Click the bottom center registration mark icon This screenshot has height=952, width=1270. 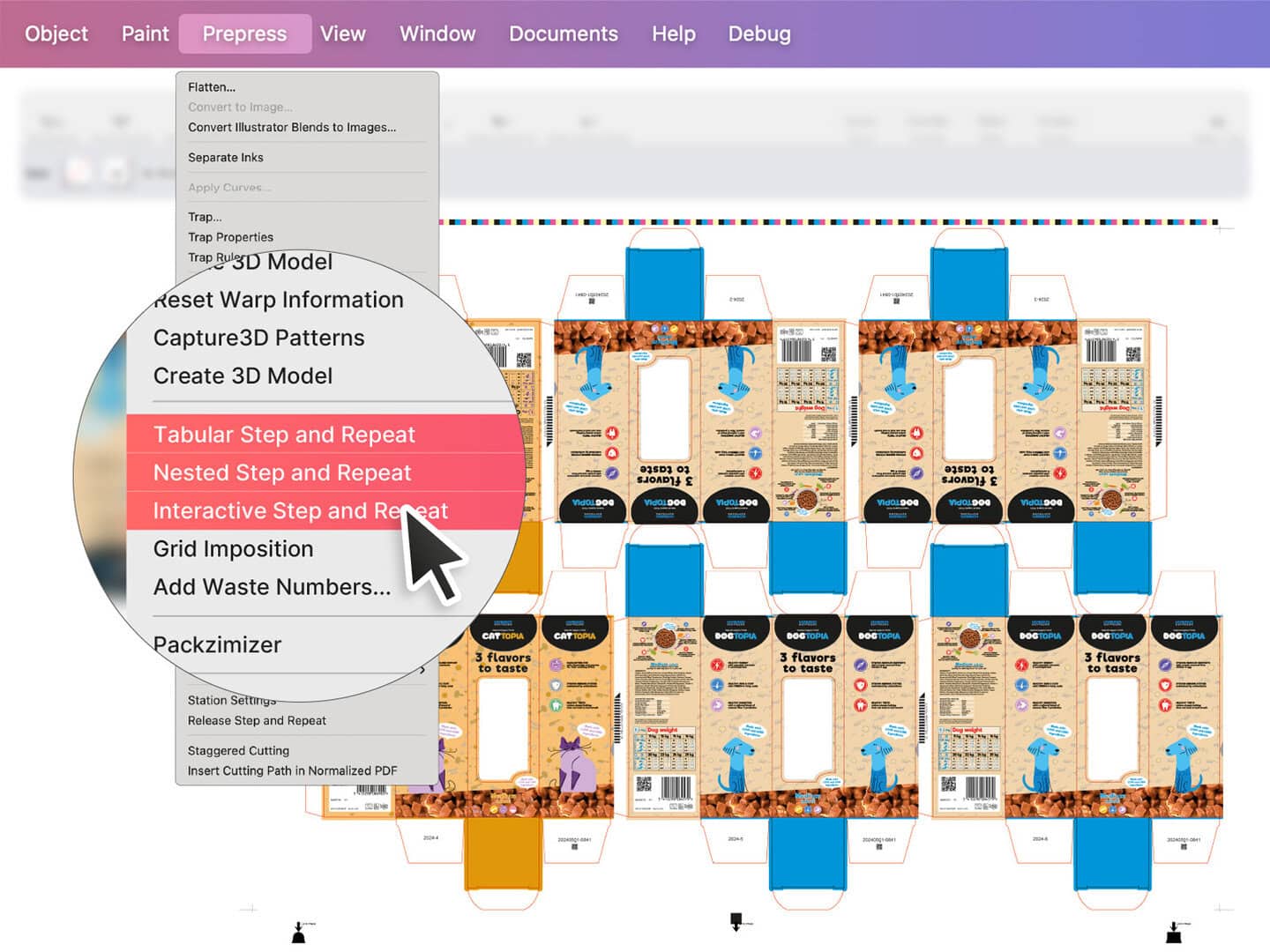736,922
